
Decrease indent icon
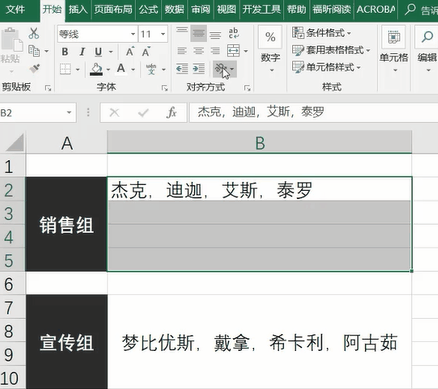point(182,69)
